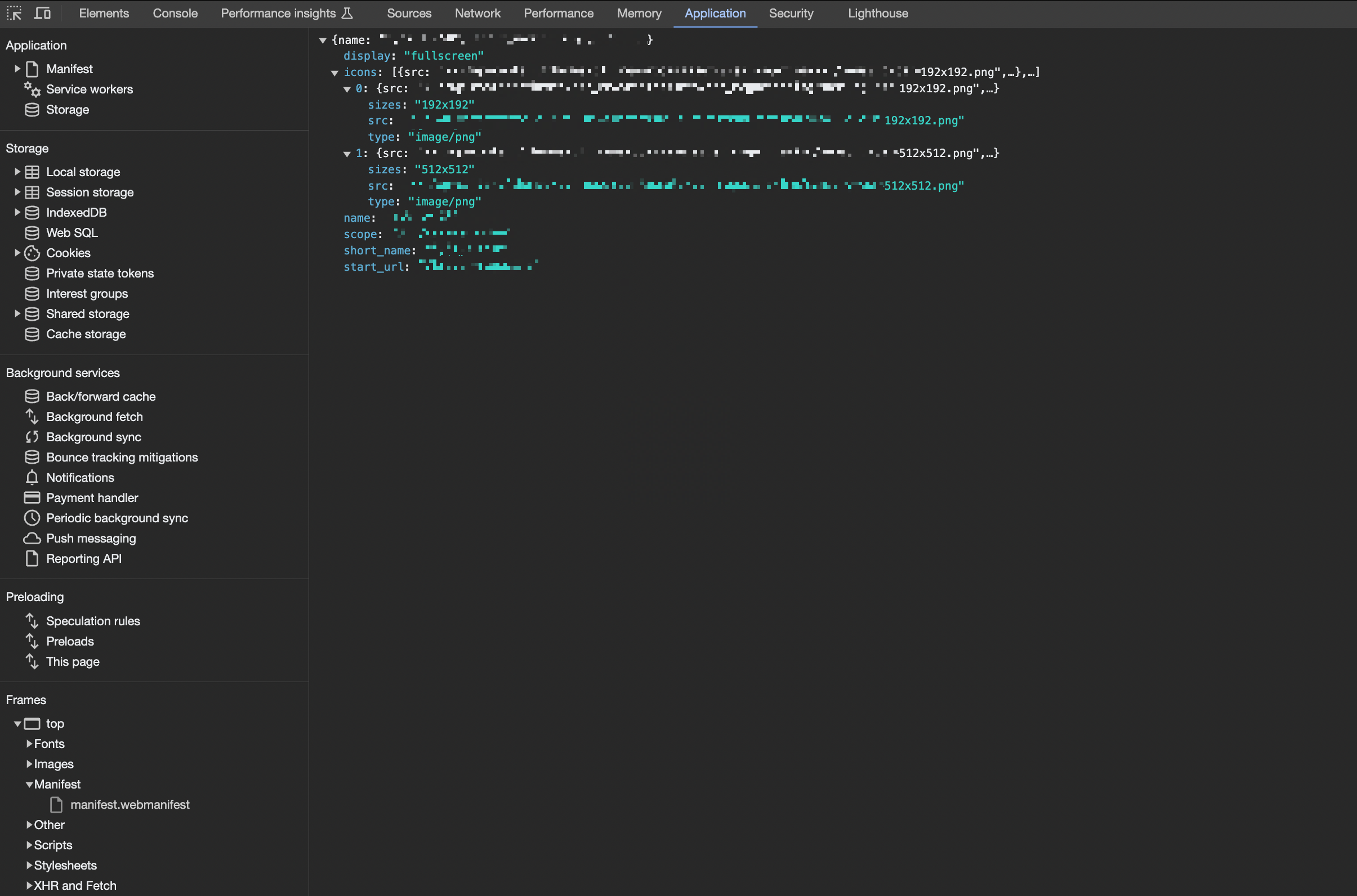Viewport: 1357px width, 896px height.
Task: Collapse the icons array in JSON
Action: (x=335, y=73)
